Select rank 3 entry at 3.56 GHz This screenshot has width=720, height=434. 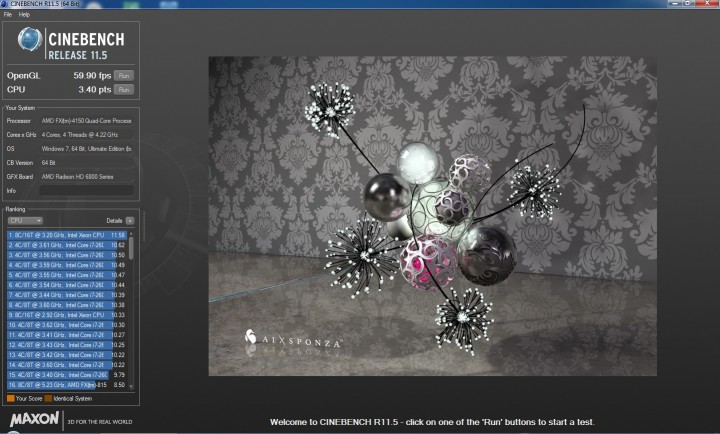click(67, 255)
